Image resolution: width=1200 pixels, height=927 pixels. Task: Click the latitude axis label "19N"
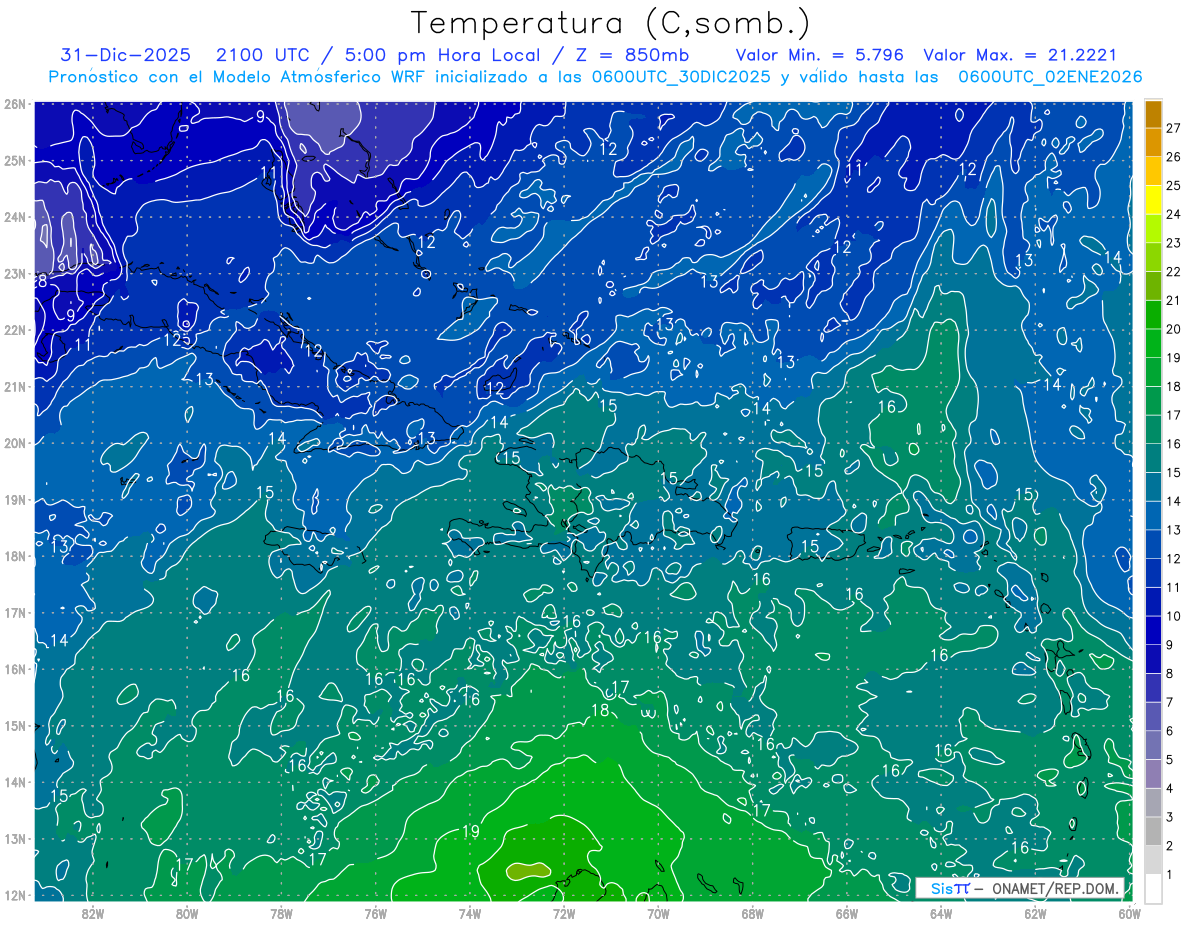(14, 500)
